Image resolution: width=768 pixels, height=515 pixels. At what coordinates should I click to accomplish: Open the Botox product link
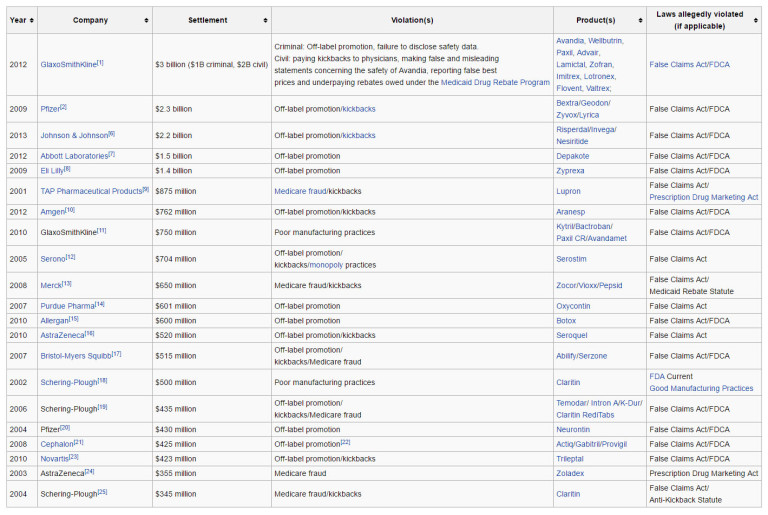pyautogui.click(x=566, y=320)
